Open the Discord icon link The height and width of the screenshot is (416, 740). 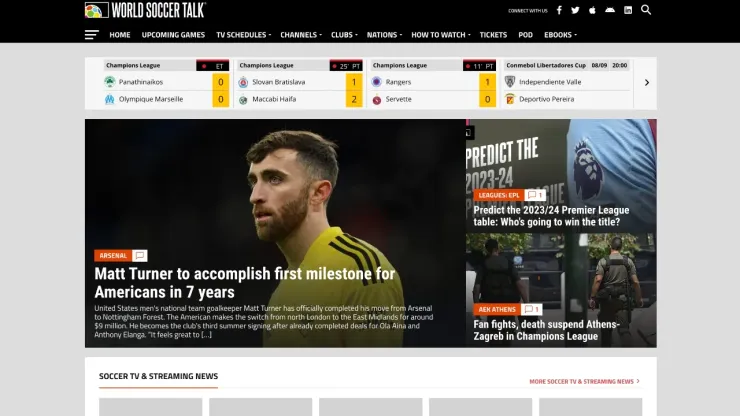point(610,10)
